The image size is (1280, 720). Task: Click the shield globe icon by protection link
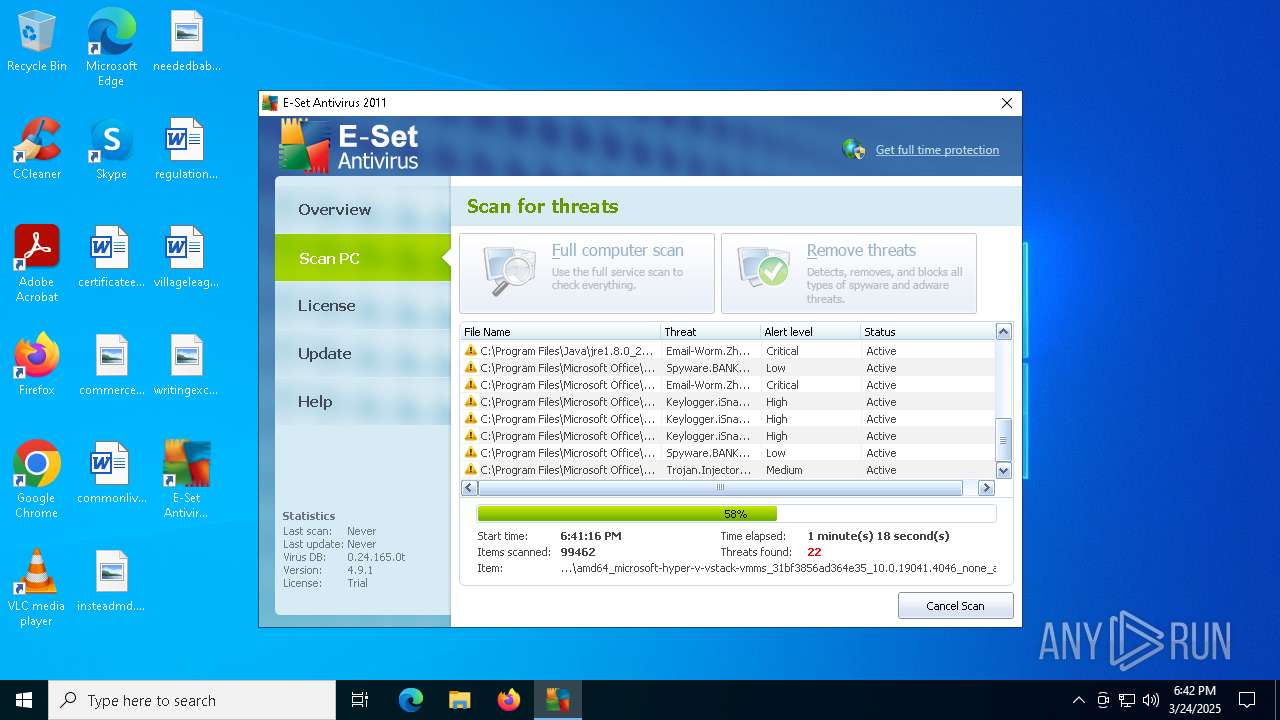click(854, 150)
